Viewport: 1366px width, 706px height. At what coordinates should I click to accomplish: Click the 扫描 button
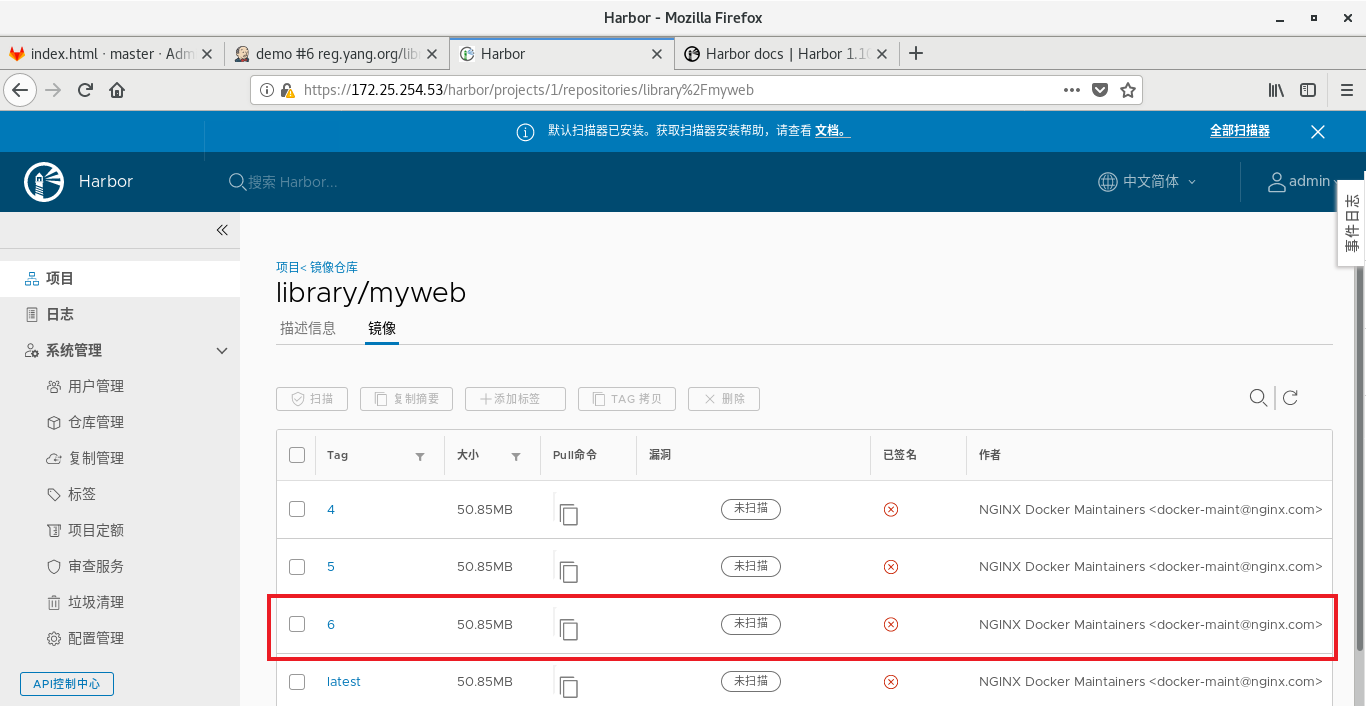click(x=312, y=399)
